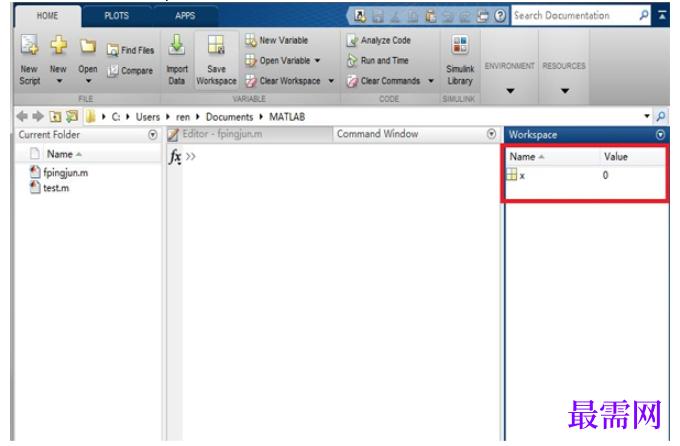
Task: Expand the Clear Workspace dropdown arrow
Action: tap(331, 81)
